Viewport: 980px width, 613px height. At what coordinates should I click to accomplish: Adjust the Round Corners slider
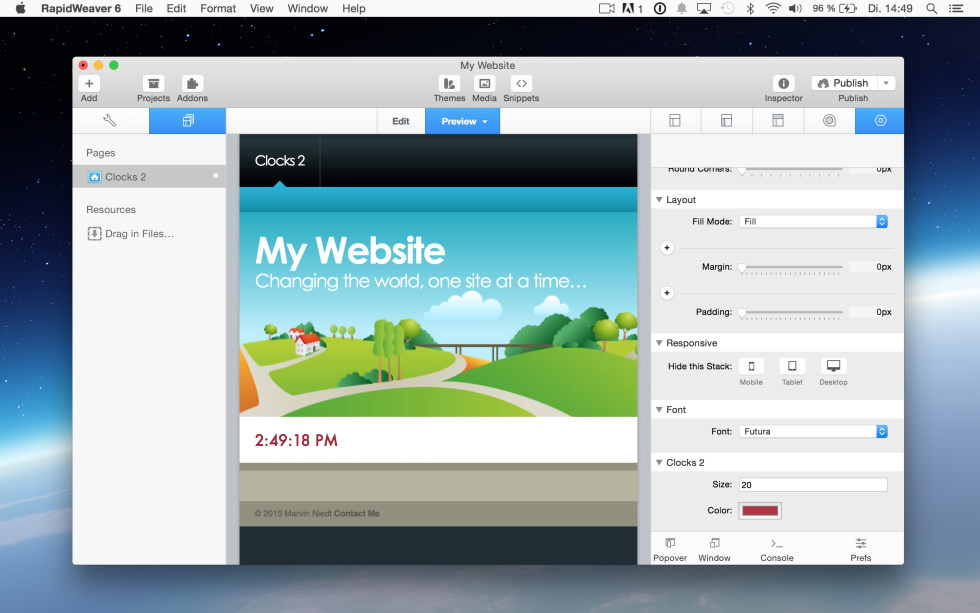742,170
